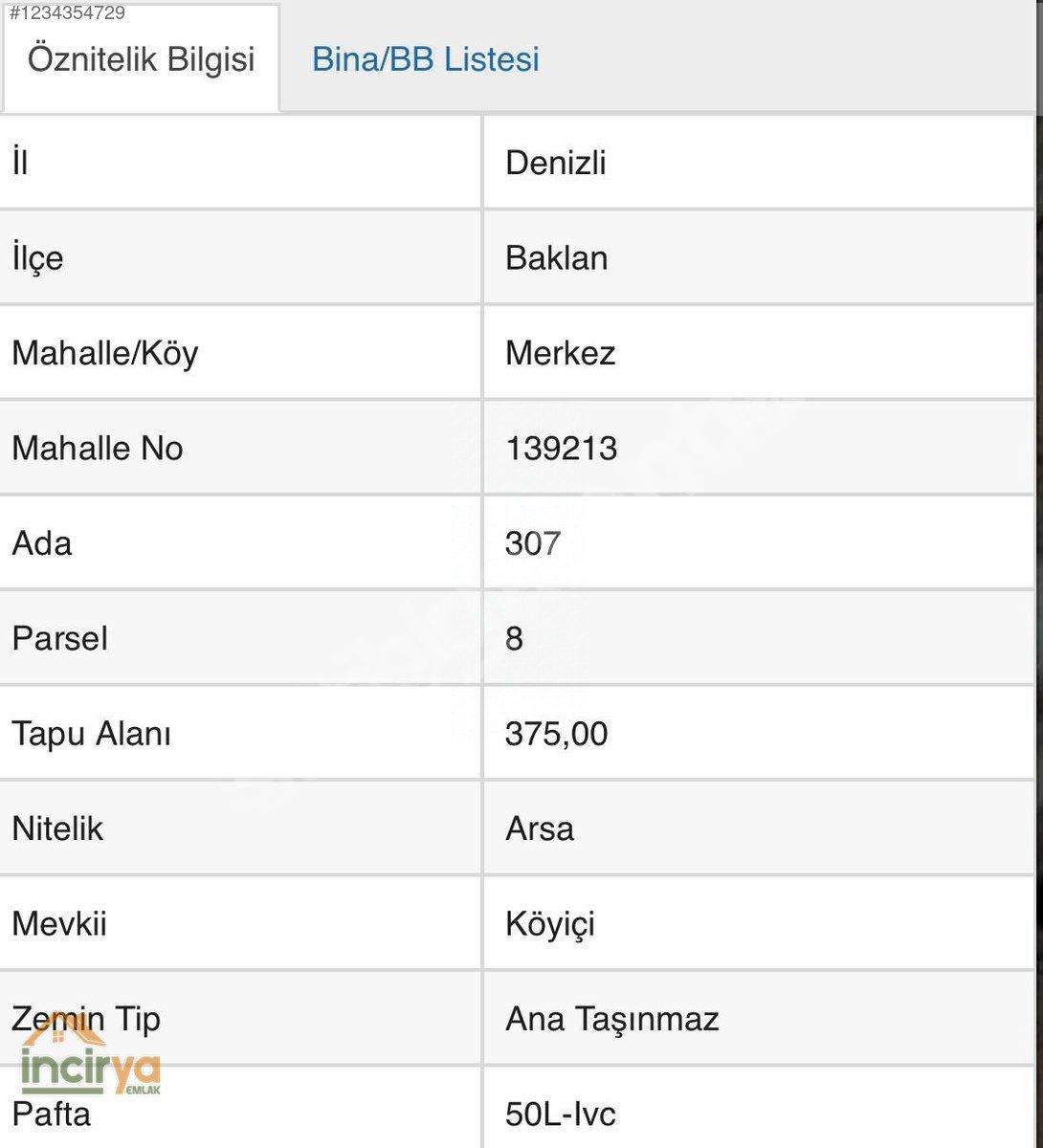This screenshot has height=1148, width=1043.
Task: Select the Pafta value 50L-Ivc
Action: click(561, 1114)
